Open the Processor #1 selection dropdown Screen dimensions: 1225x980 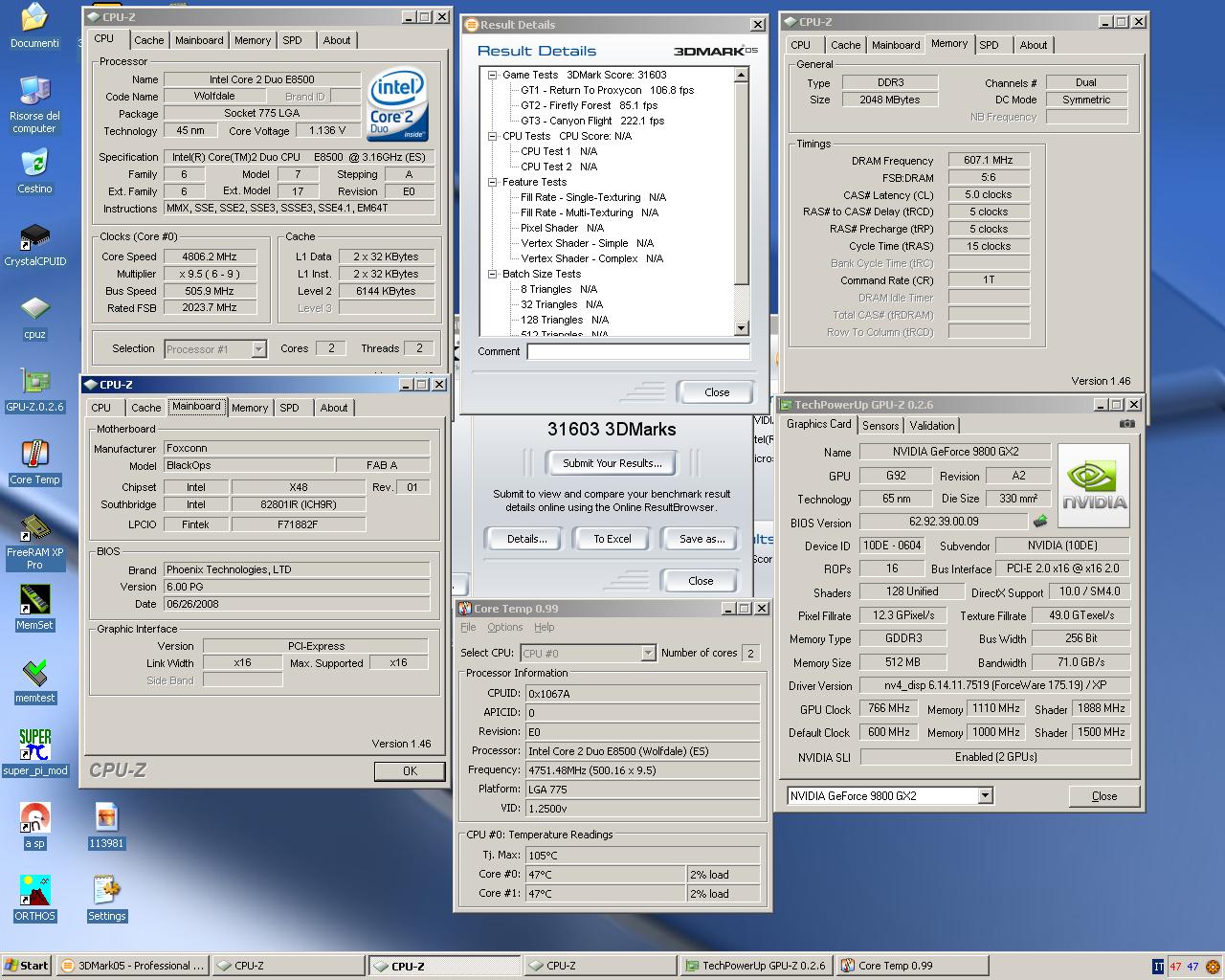[x=258, y=349]
